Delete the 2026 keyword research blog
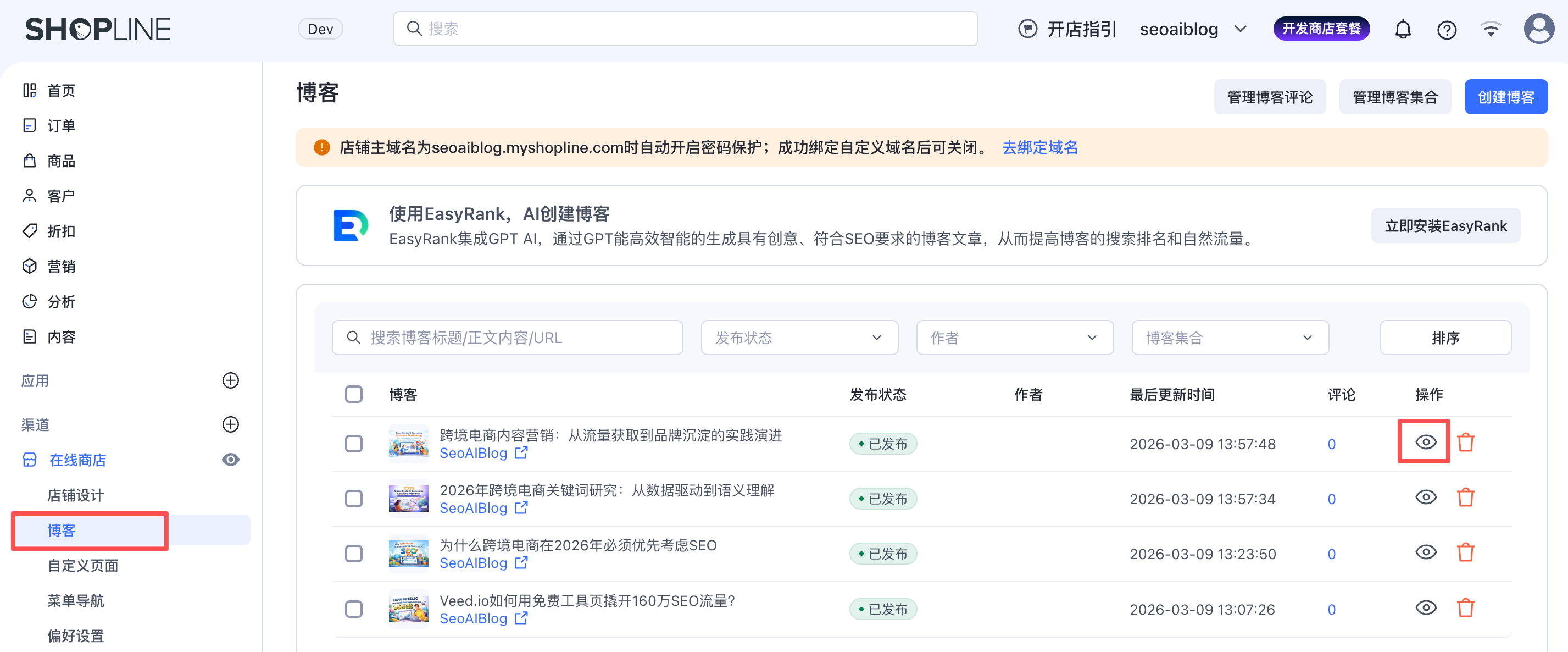 pyautogui.click(x=1465, y=498)
